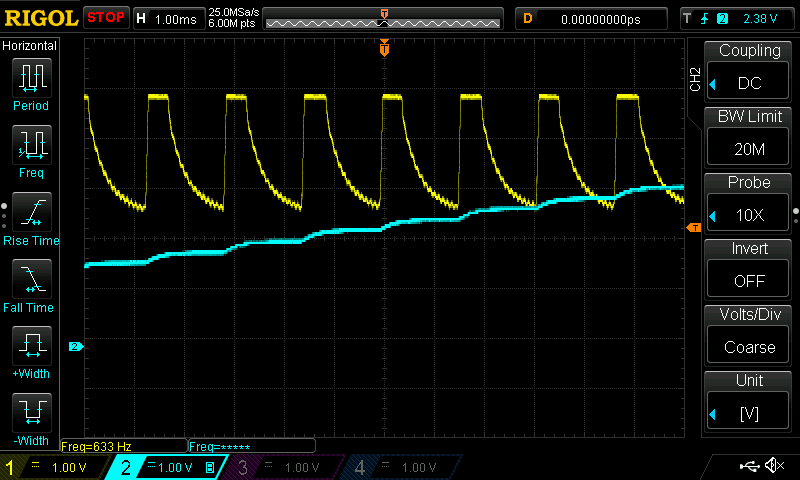The width and height of the screenshot is (800, 480).
Task: Select the inactive channel 4 label
Action: click(x=401, y=467)
